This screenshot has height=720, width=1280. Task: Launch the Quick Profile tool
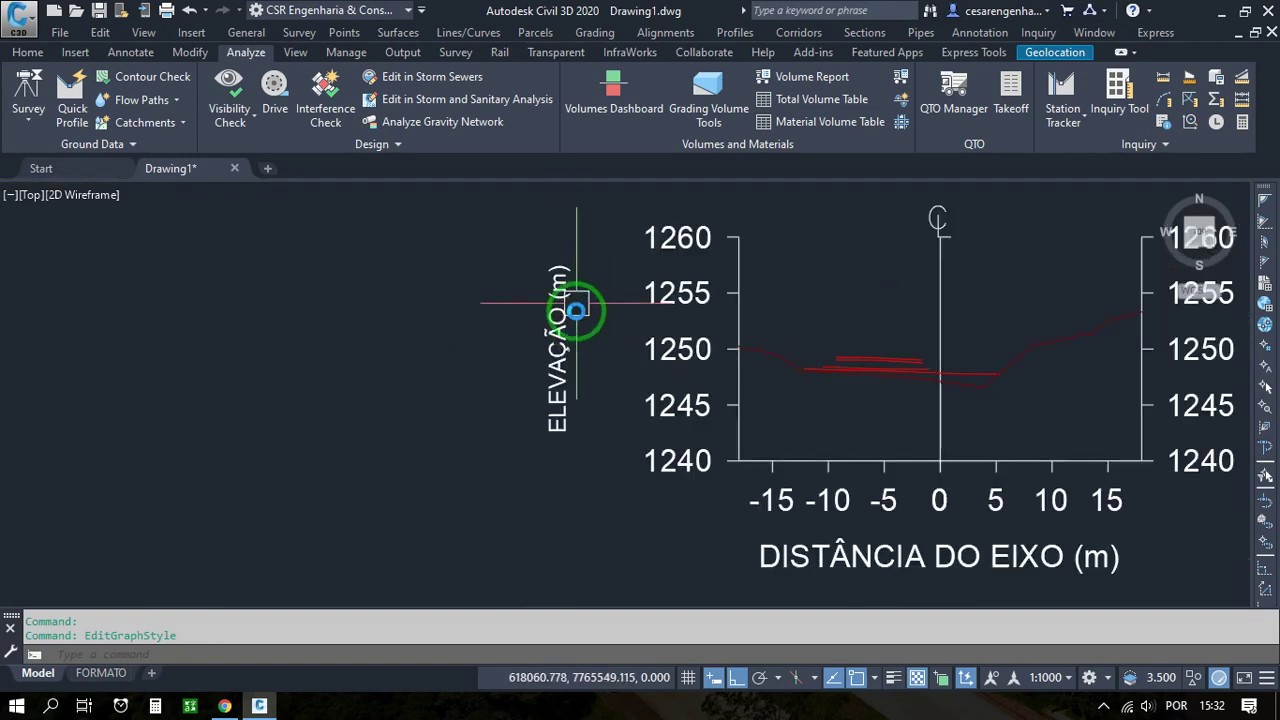(72, 98)
